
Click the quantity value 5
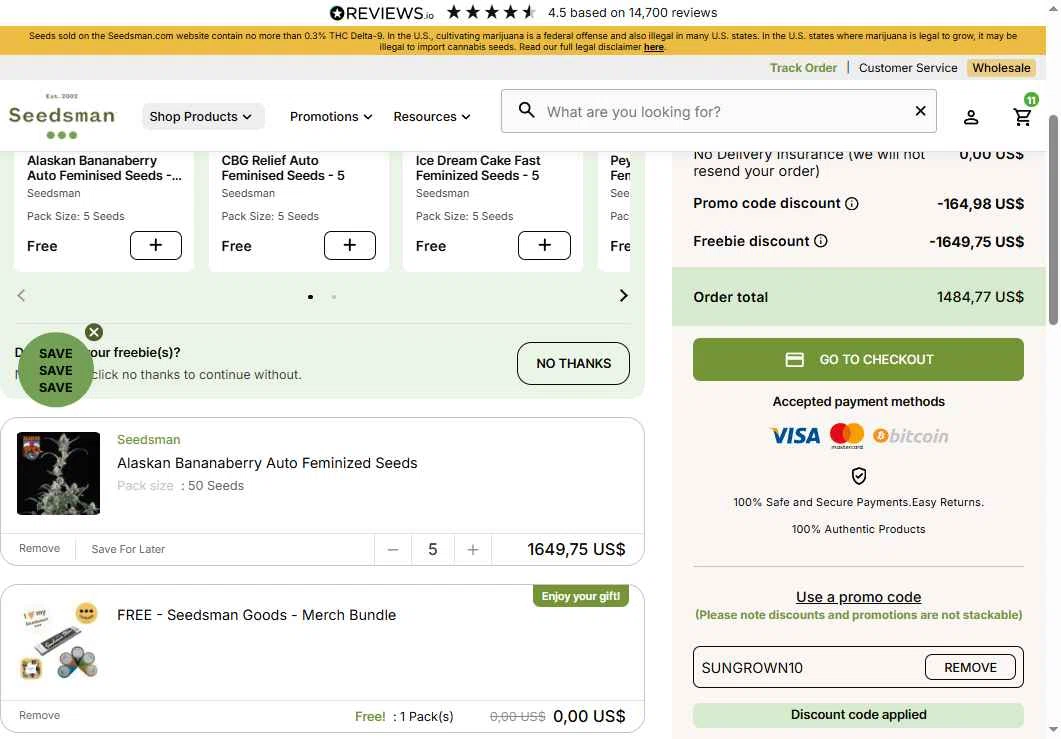click(x=433, y=550)
